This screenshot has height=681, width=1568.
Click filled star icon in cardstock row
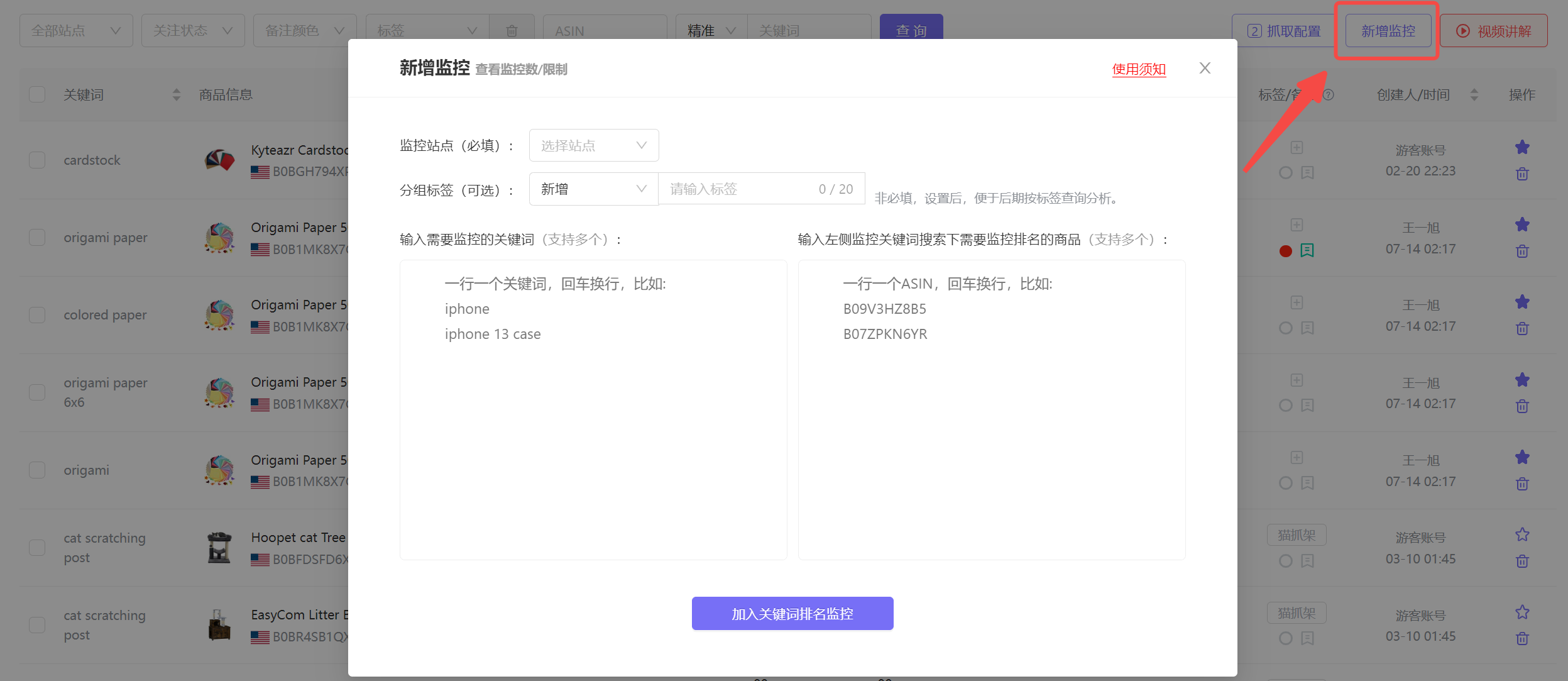pyautogui.click(x=1521, y=147)
